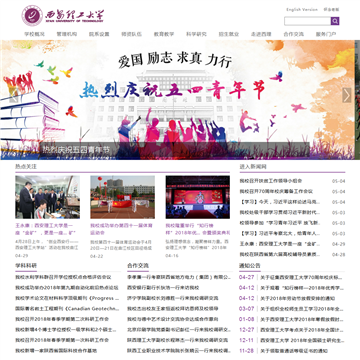Open item mentioning 《Progress journal
Viewport: 360px width, 360px height.
[67, 298]
